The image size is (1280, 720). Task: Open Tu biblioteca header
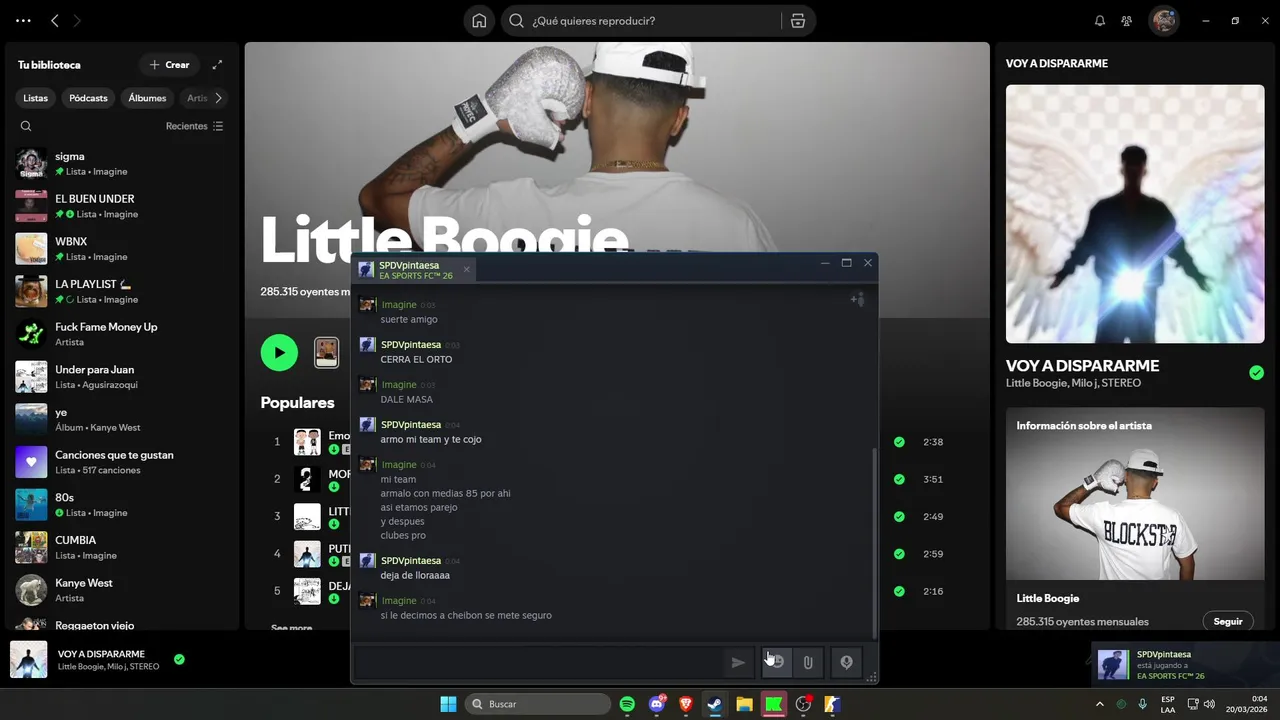pyautogui.click(x=49, y=65)
